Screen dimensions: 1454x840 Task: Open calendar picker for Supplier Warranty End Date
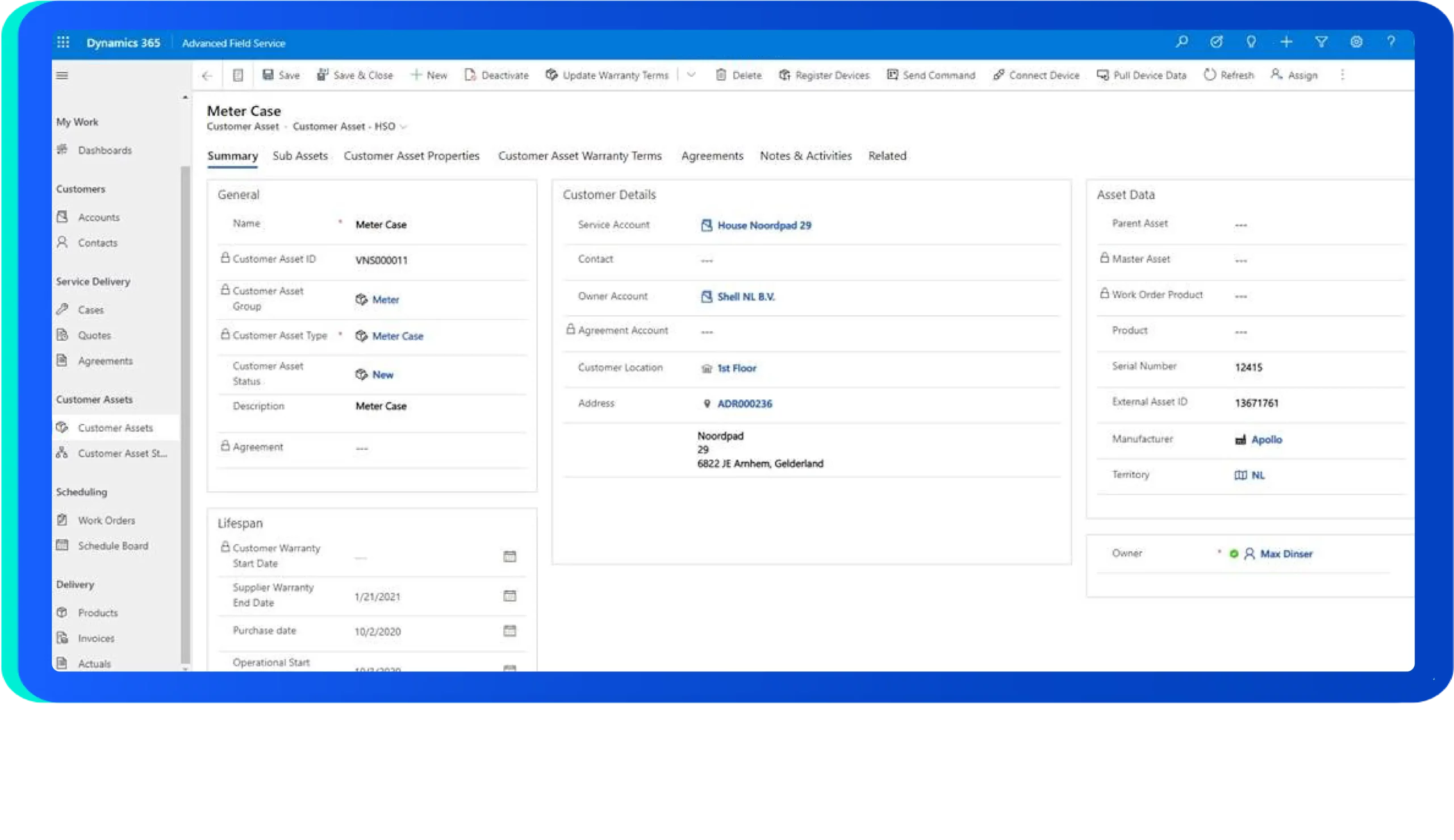[510, 596]
